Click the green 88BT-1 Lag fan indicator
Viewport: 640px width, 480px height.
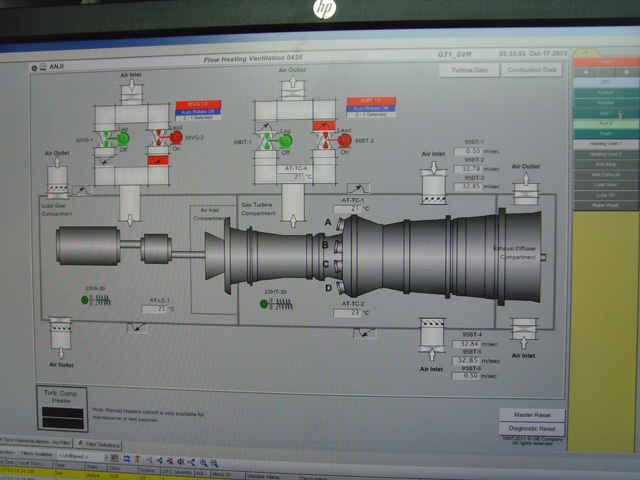[x=285, y=141]
